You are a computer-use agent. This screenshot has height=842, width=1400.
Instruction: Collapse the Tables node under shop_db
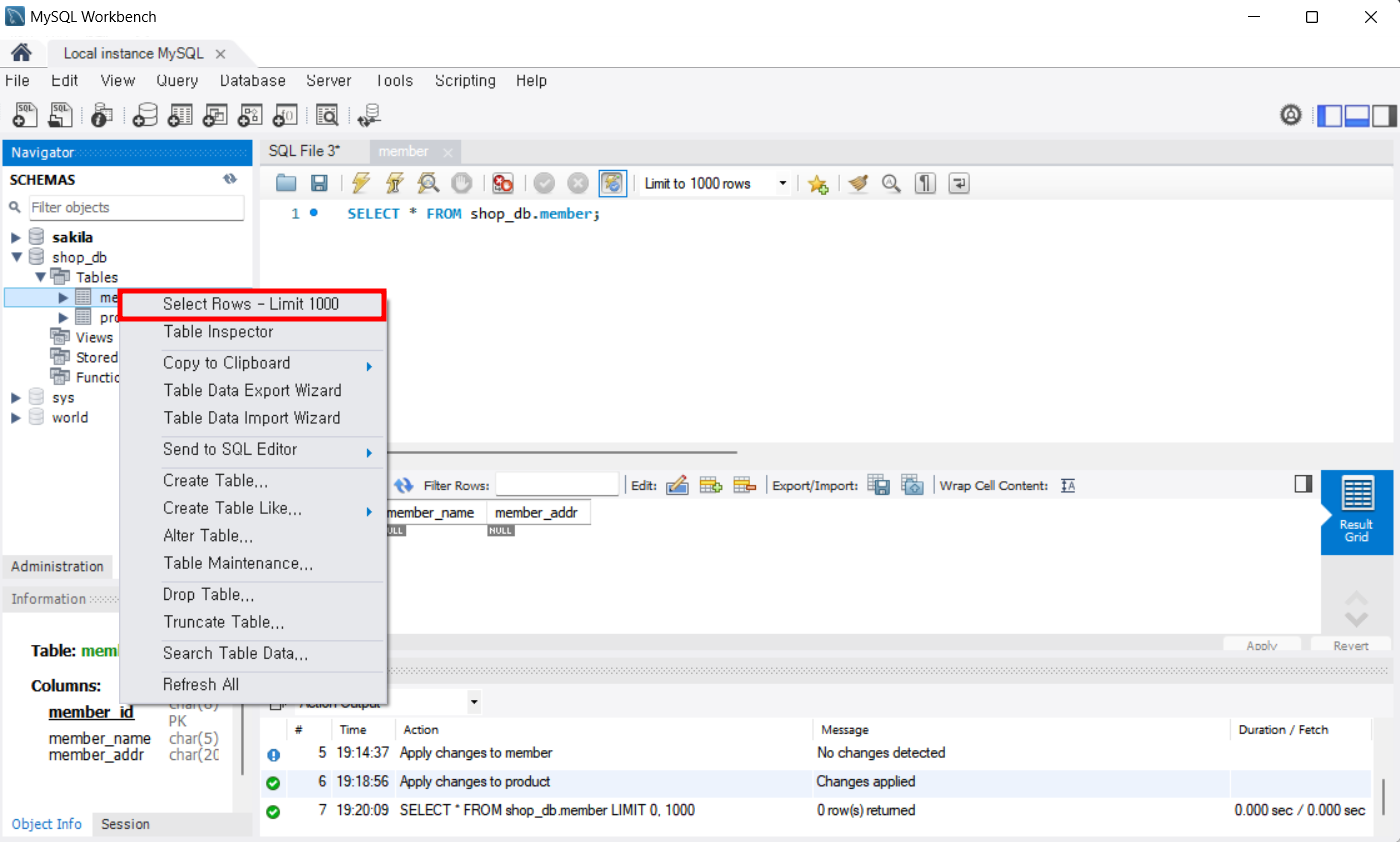[x=40, y=277]
